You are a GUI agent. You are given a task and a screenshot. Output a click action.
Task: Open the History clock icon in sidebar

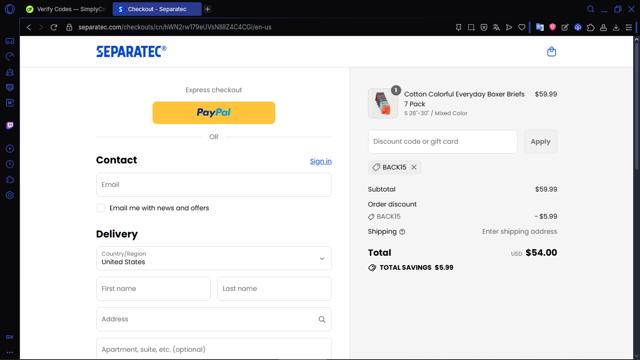(10, 164)
